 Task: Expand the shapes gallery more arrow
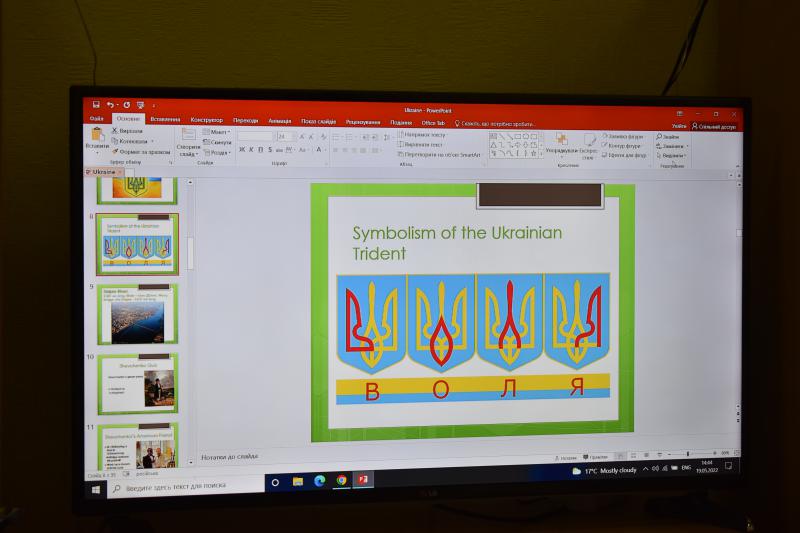pyautogui.click(x=541, y=154)
